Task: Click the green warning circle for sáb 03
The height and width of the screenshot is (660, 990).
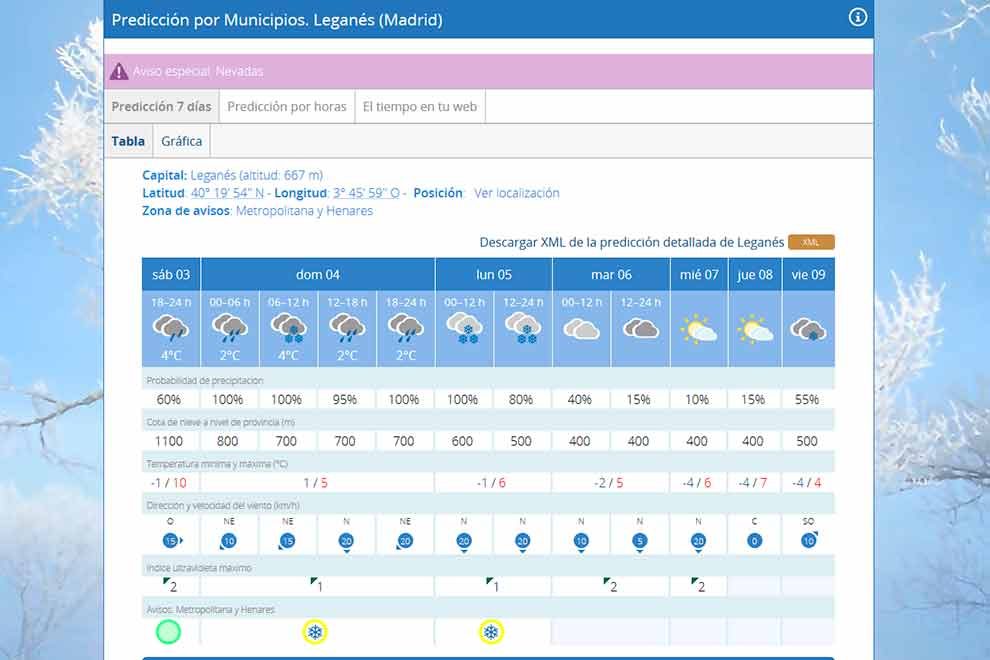Action: (169, 632)
